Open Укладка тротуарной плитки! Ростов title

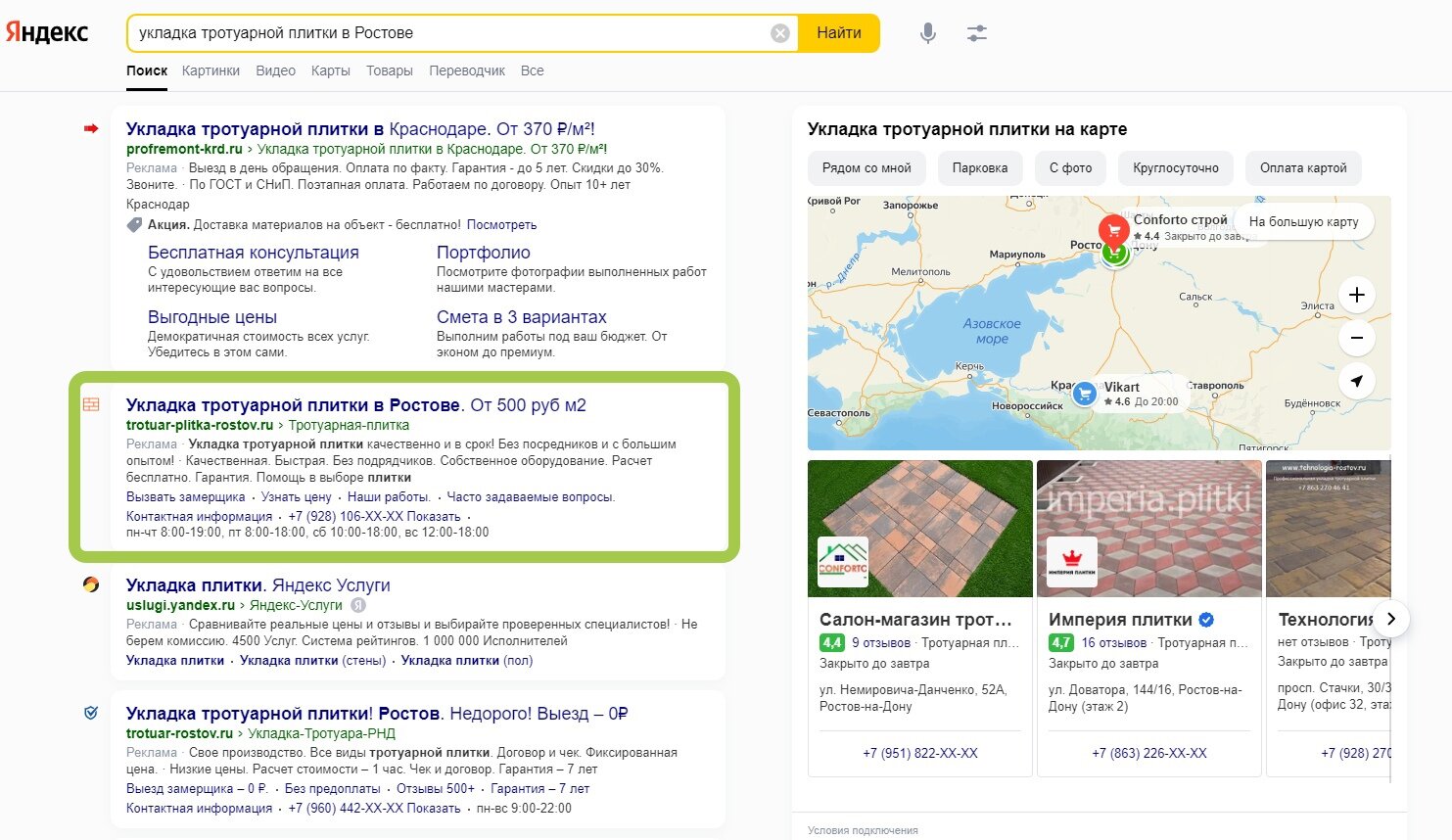pyautogui.click(x=377, y=714)
